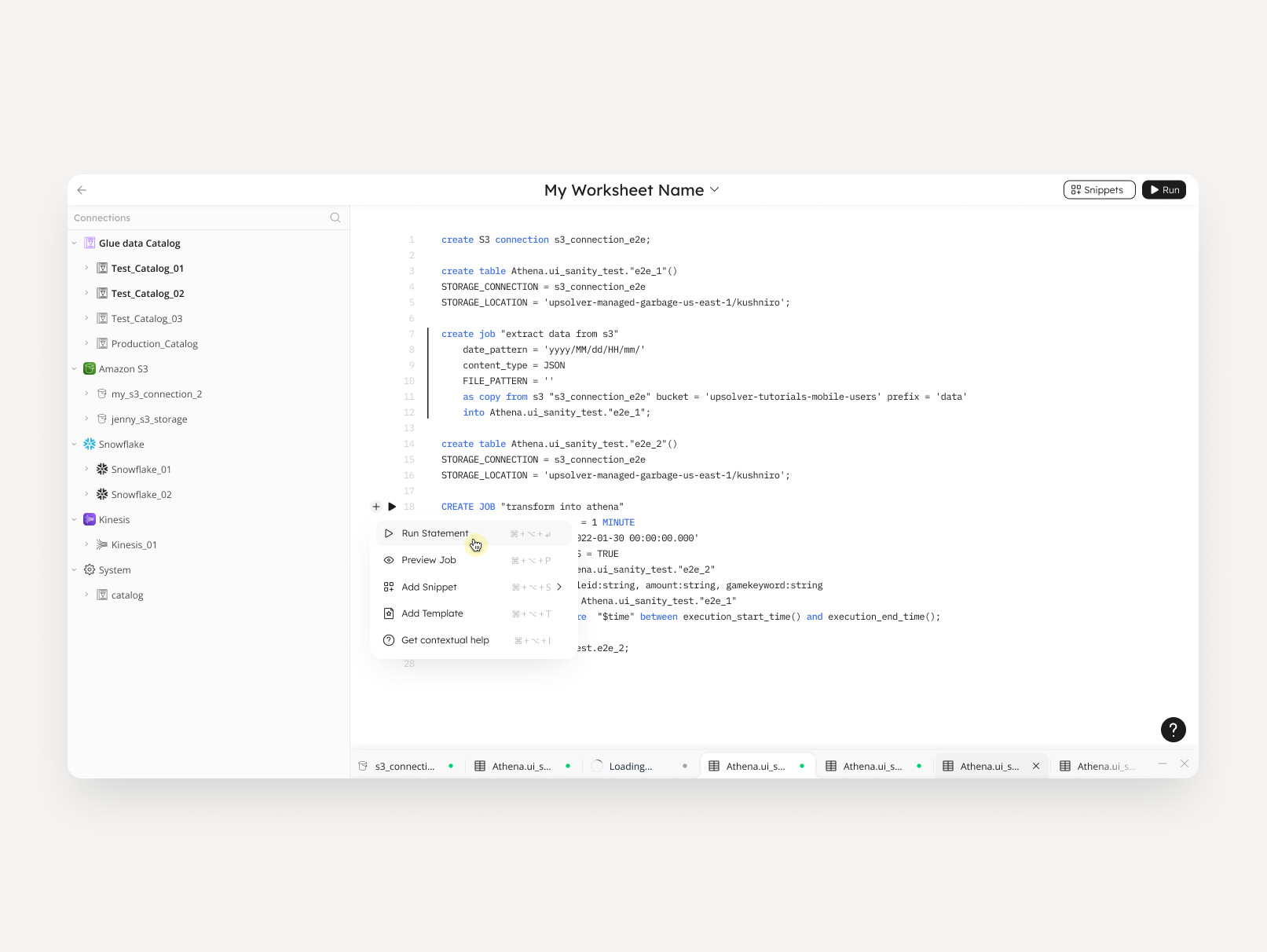
Task: Click the plus icon beside line 18
Action: (x=376, y=507)
